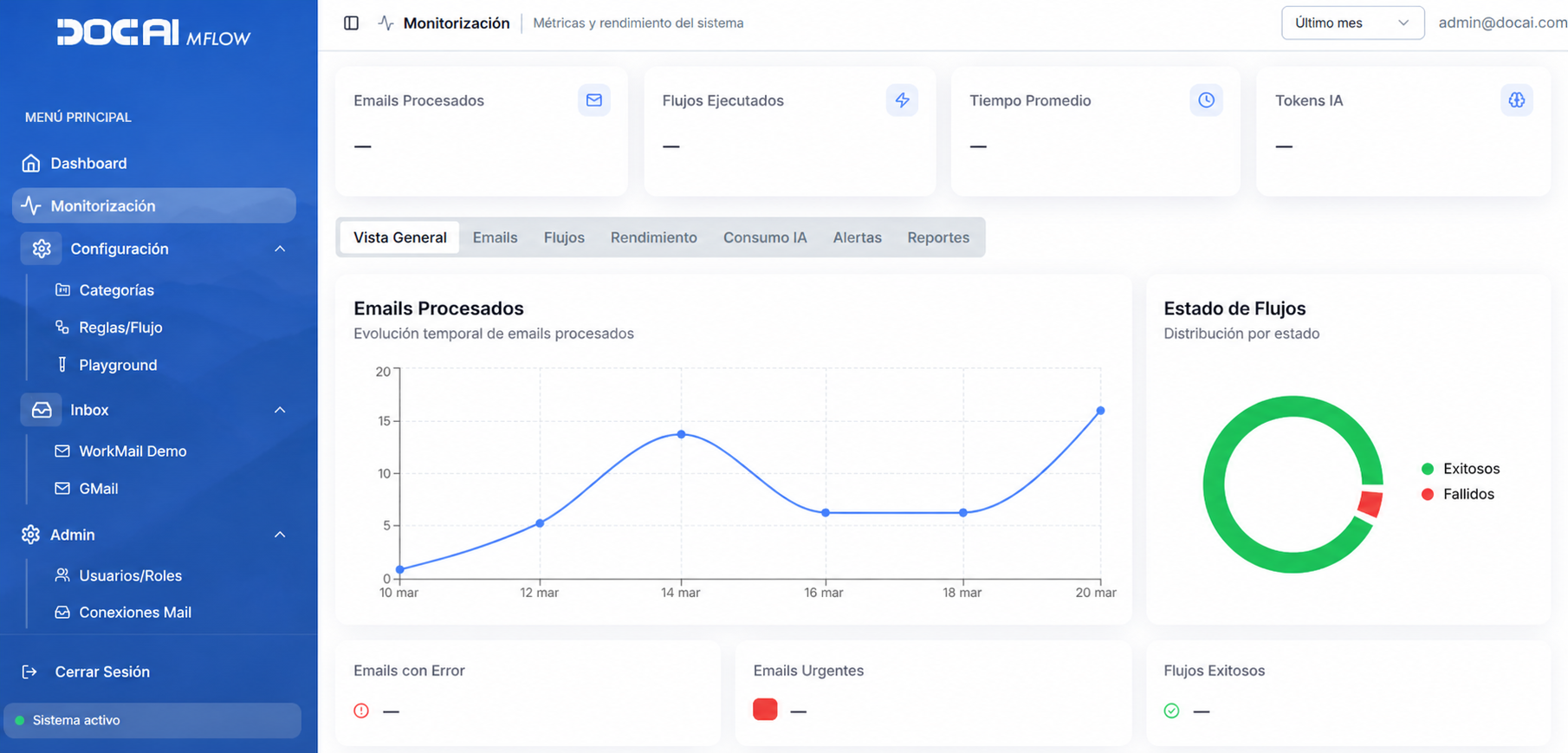Click the red square icon under Emails Urgentes
Screen dimensions: 1568x753
(x=765, y=710)
